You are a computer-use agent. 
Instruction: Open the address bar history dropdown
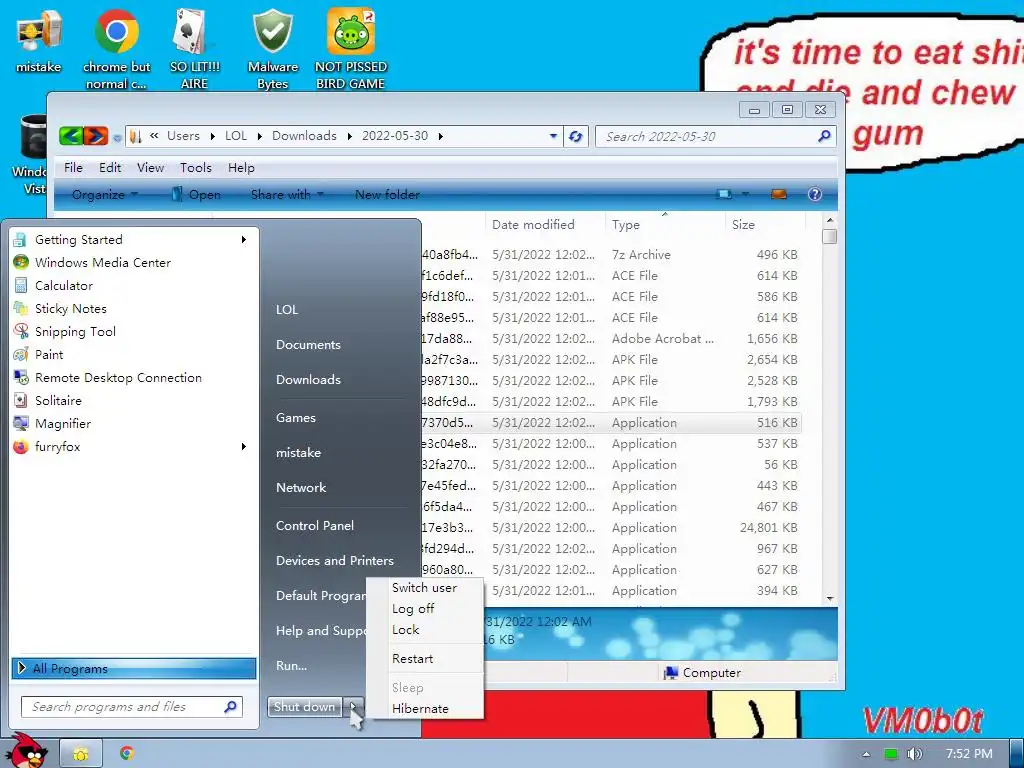pos(553,136)
